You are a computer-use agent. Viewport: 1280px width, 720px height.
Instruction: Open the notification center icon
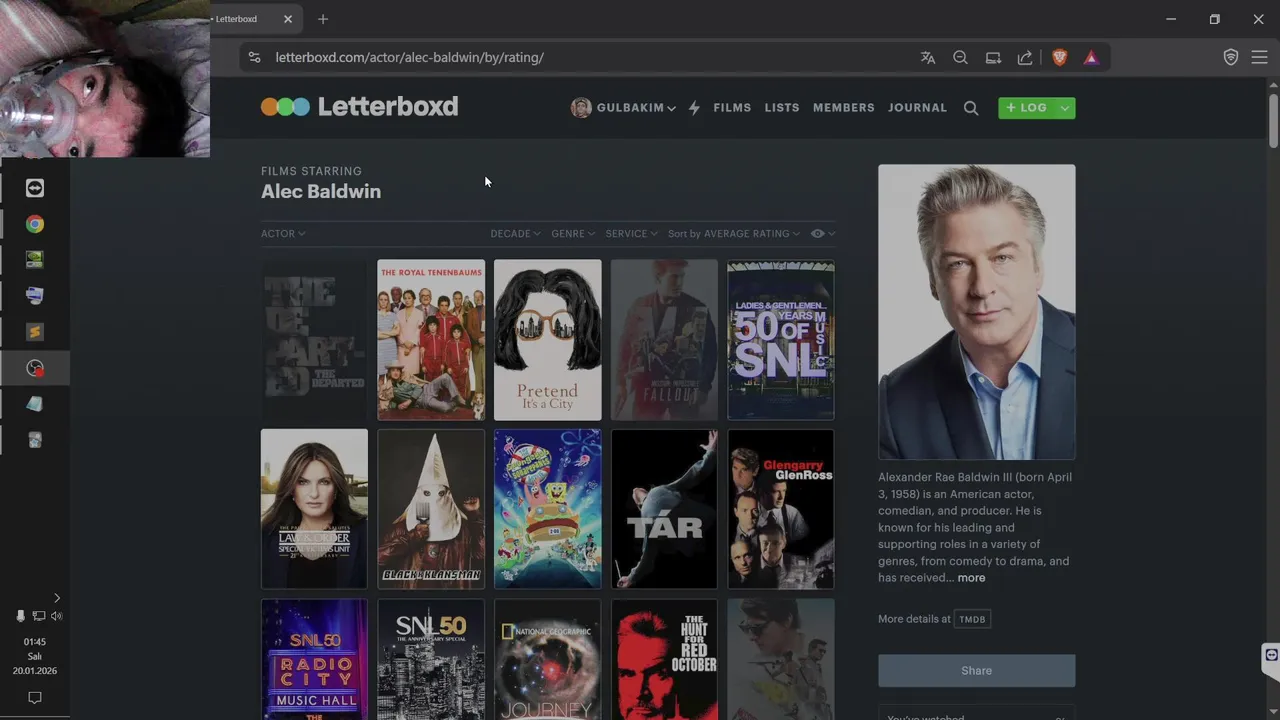point(35,697)
